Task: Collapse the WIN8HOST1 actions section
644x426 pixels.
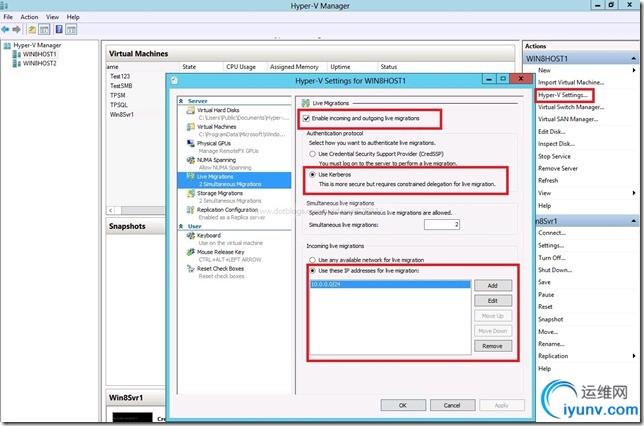Action: coord(633,59)
